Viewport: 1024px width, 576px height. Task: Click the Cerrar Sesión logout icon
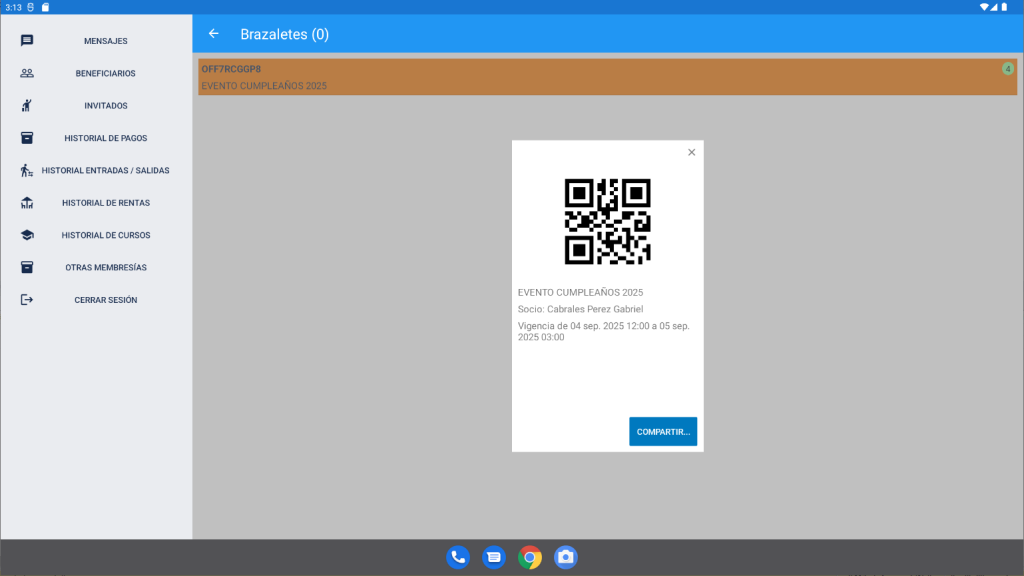pyautogui.click(x=27, y=300)
